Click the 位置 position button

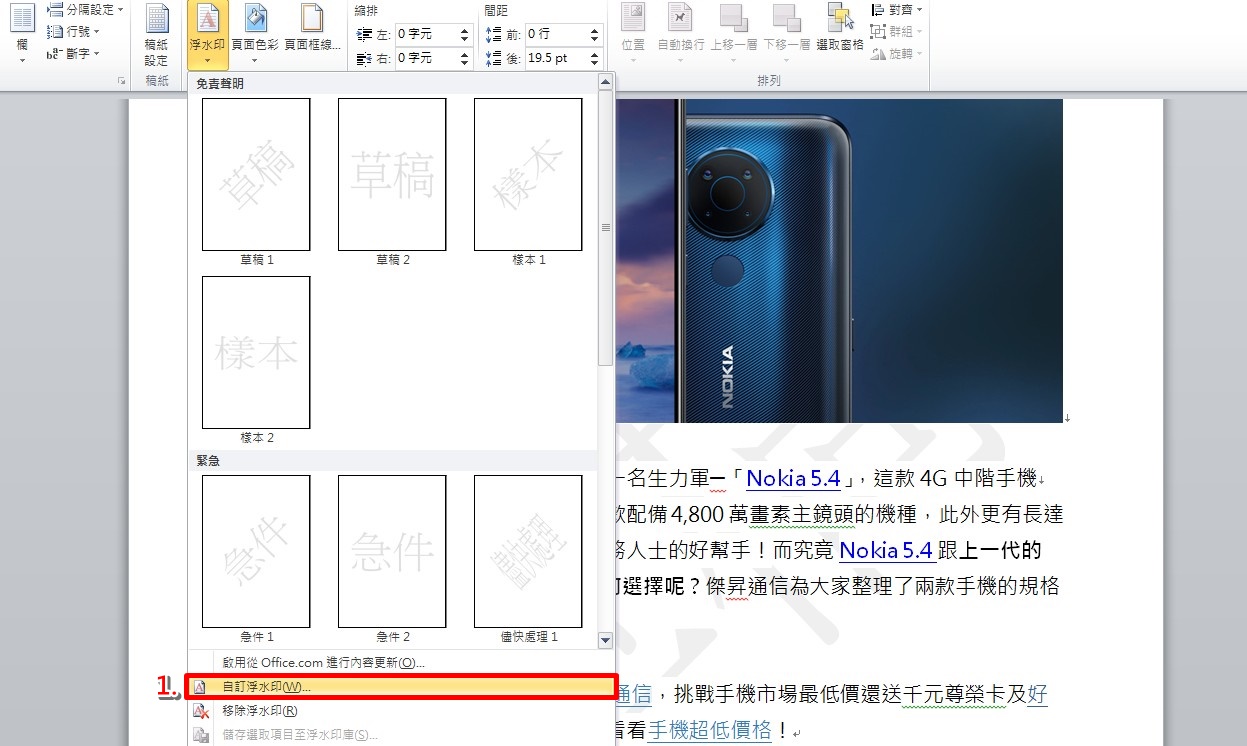click(632, 34)
